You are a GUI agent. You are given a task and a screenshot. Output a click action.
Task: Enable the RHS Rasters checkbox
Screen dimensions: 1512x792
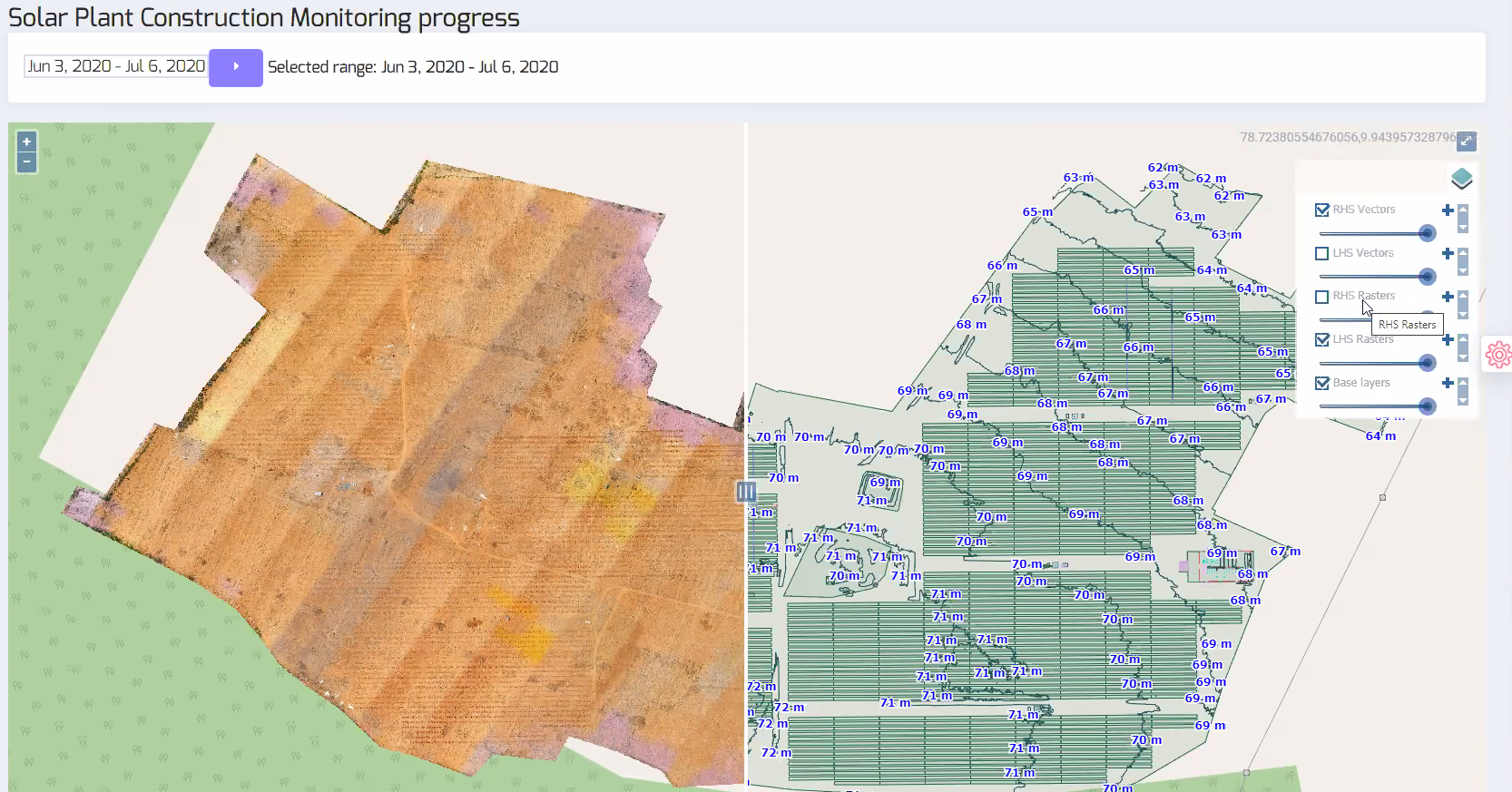tap(1322, 297)
